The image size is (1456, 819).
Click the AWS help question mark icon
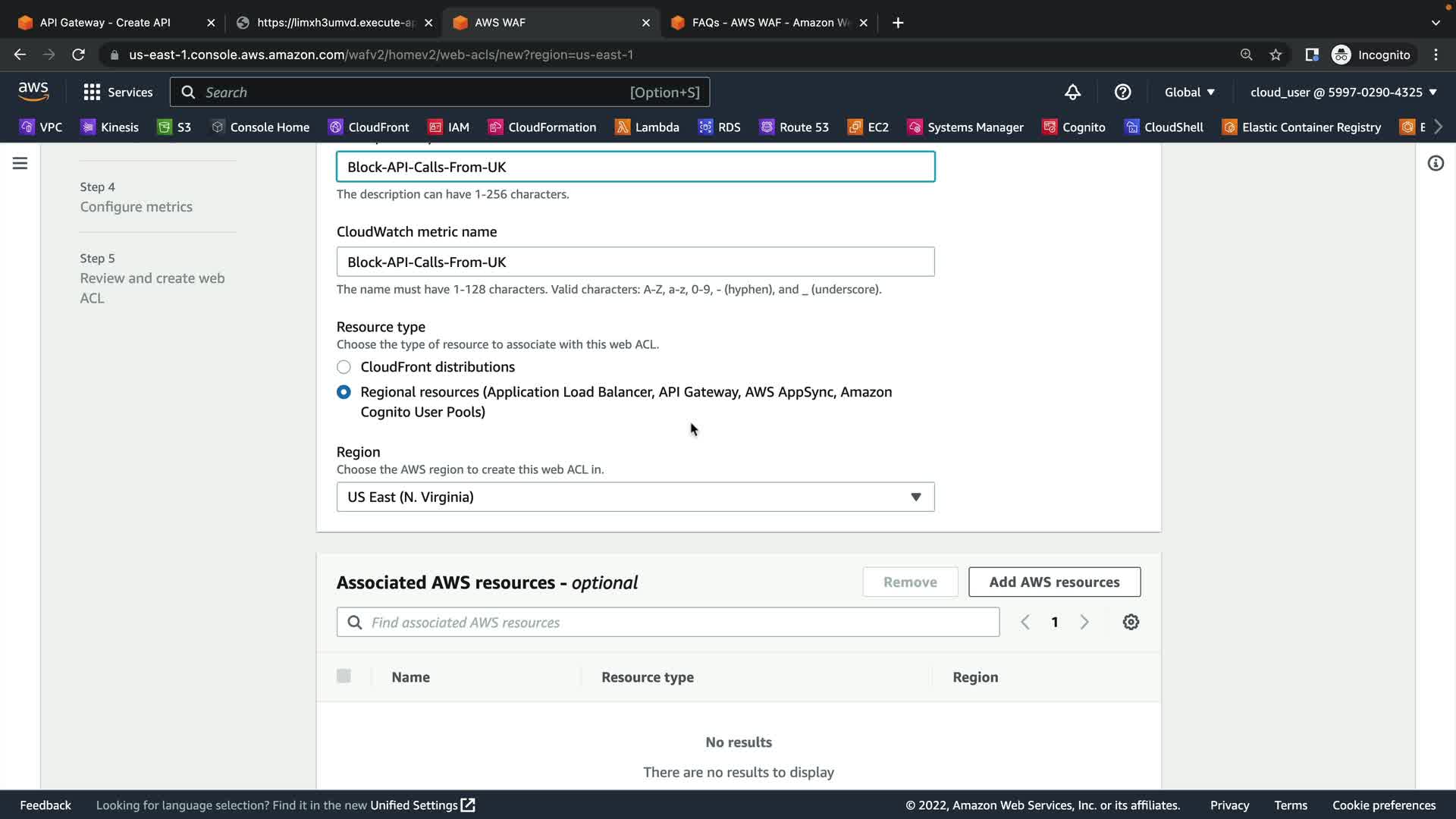1122,92
